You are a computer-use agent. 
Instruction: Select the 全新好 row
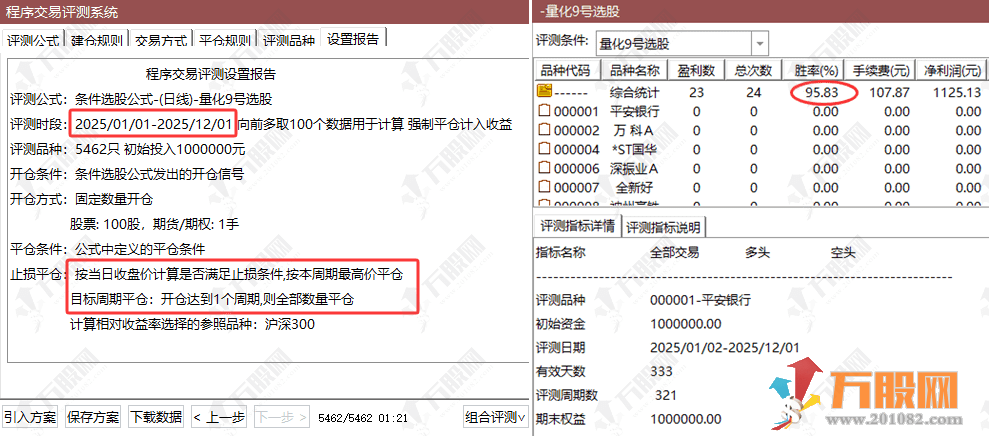click(761, 187)
